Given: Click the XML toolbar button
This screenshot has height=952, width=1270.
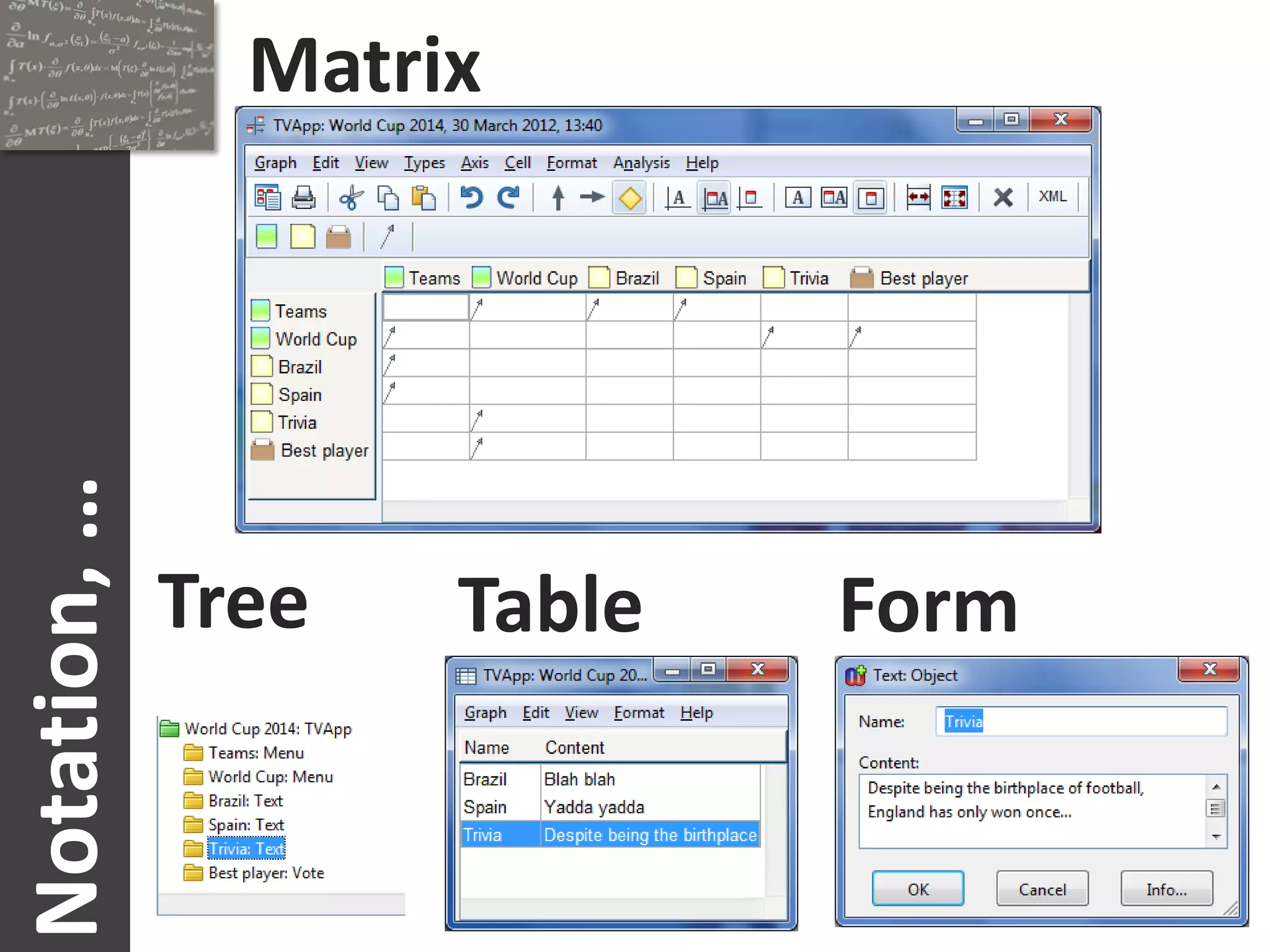Looking at the screenshot, I should click(1052, 196).
